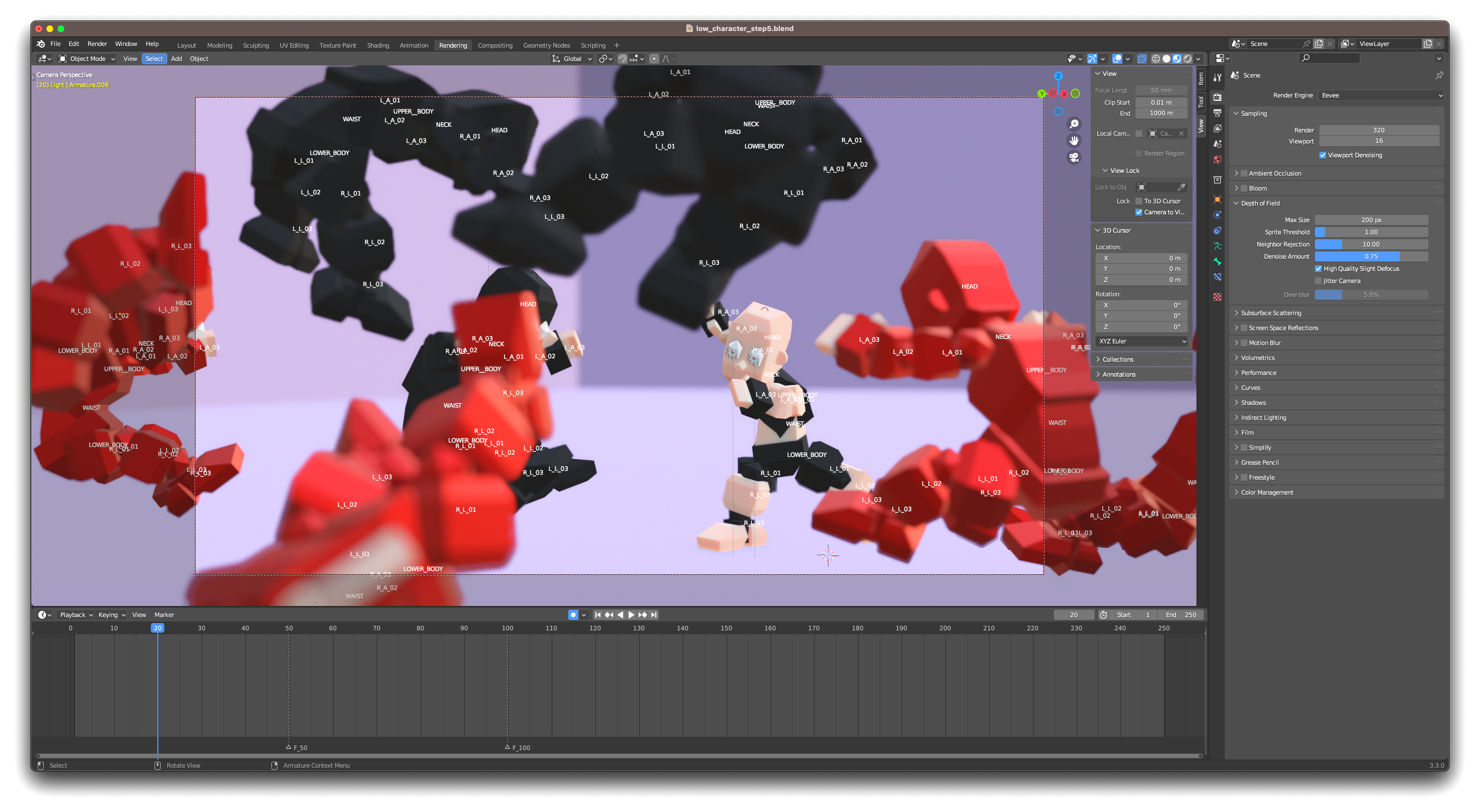Open the XYZ Euler rotation mode dropdown
Screen dimensions: 1480x812
coord(1141,341)
